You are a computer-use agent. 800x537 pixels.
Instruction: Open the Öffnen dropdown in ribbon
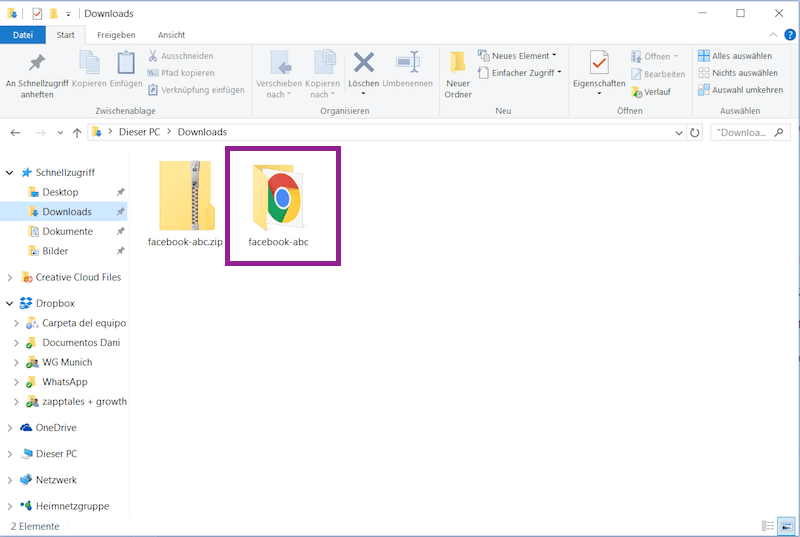click(x=655, y=56)
